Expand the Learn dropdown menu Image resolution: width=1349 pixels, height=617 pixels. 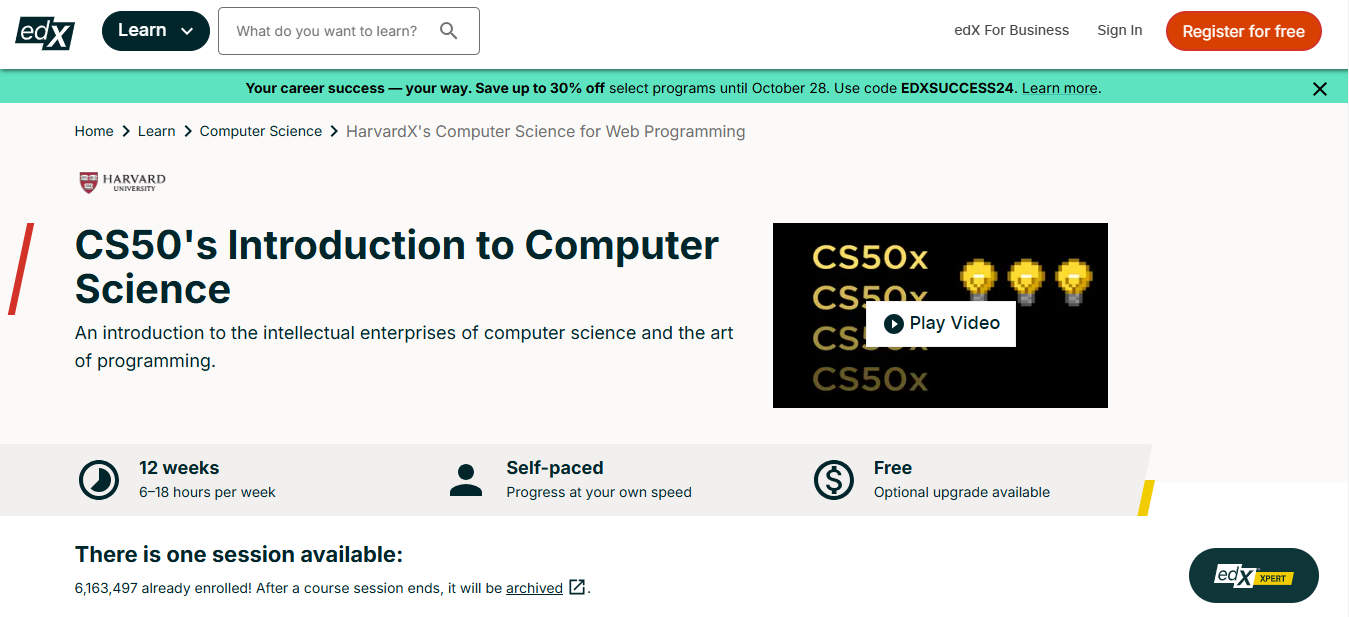156,31
